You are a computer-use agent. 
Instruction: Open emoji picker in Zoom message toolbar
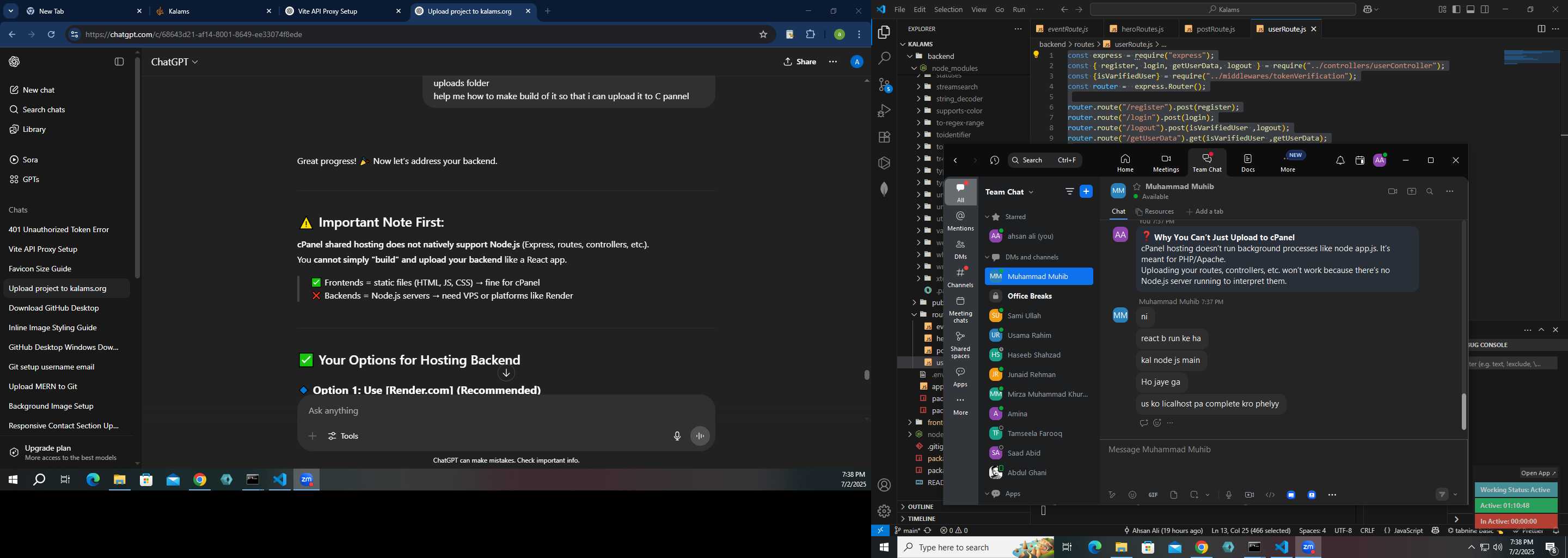coord(1132,495)
